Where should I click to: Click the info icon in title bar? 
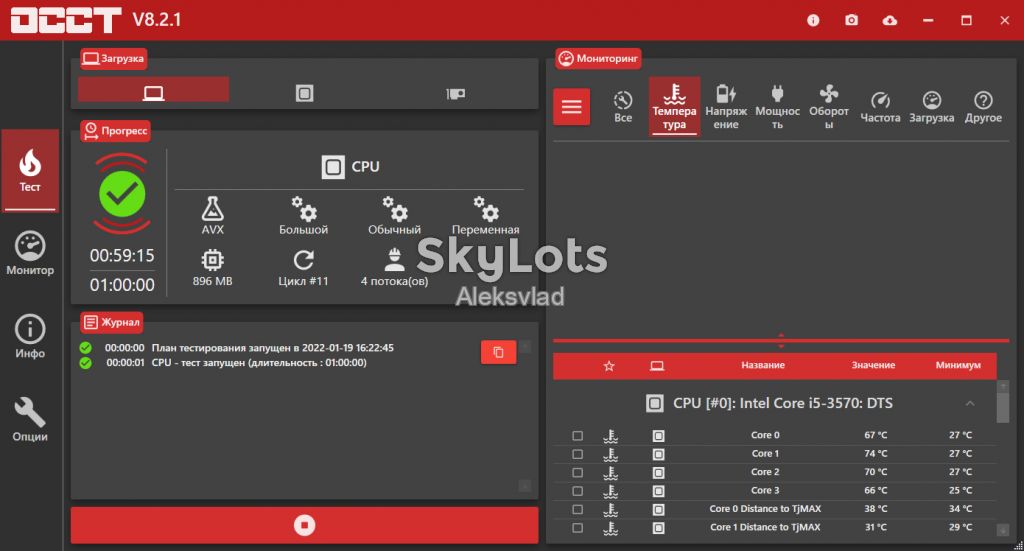click(813, 20)
